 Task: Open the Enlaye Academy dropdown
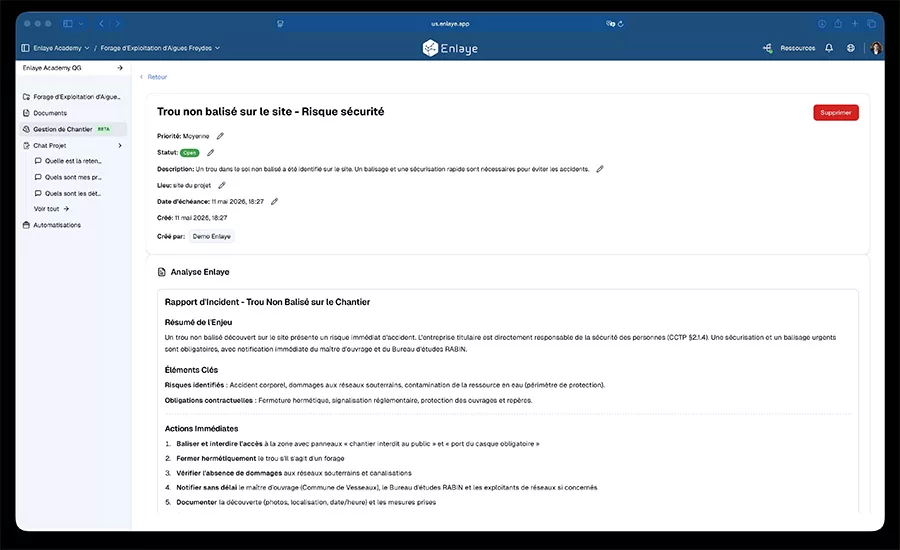(x=61, y=48)
